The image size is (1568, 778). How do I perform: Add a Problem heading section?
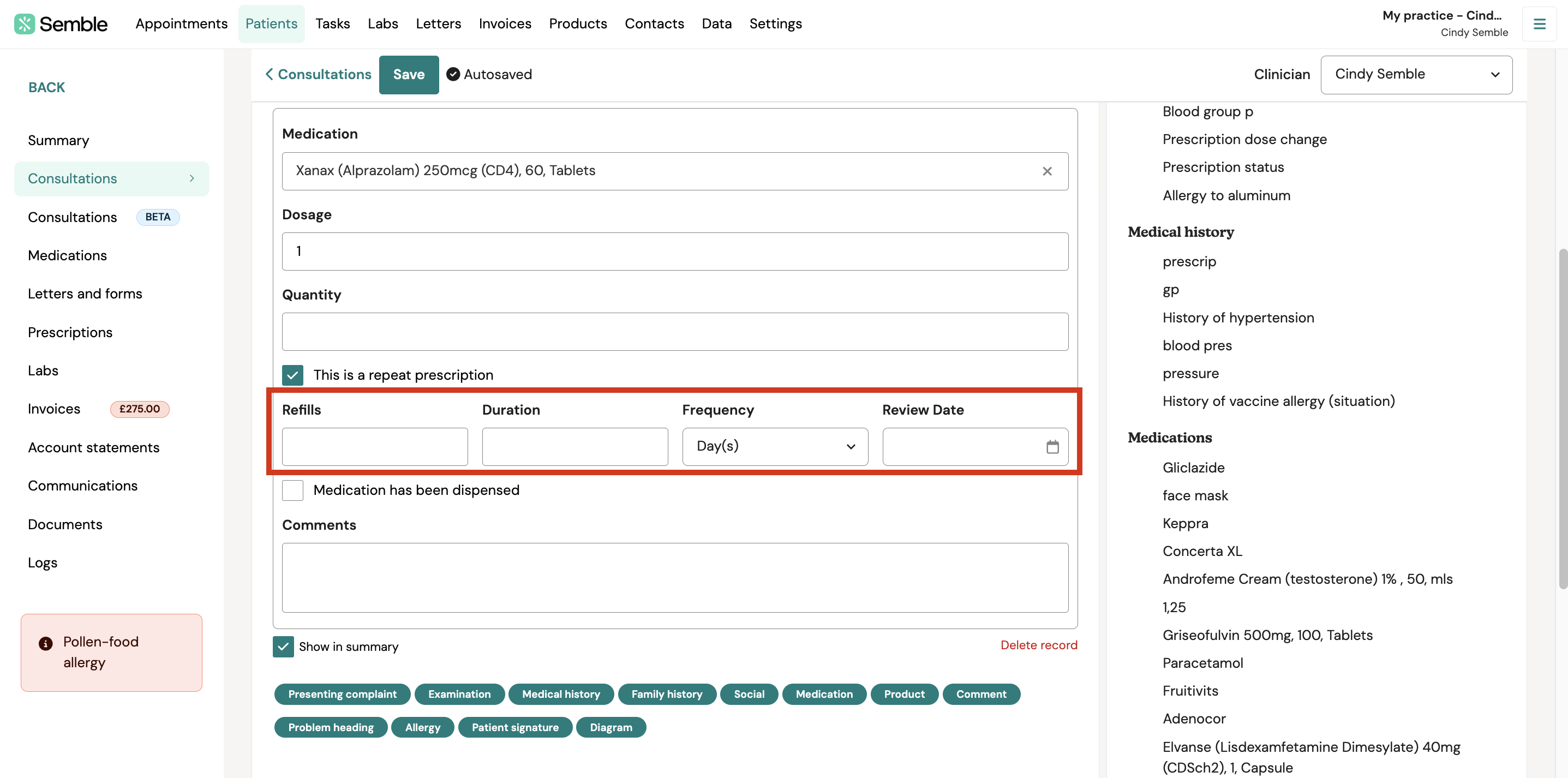[331, 727]
